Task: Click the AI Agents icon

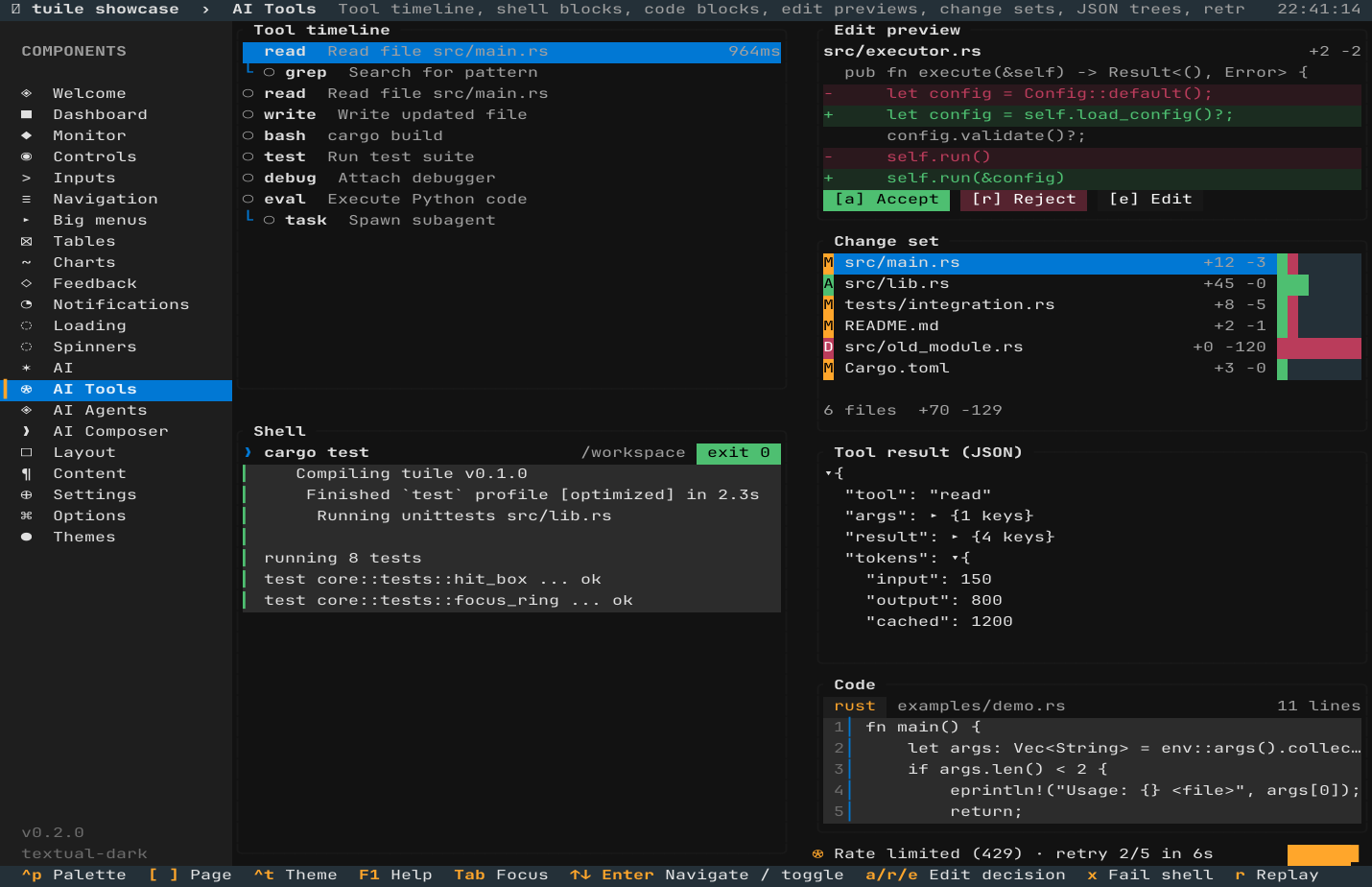Action: point(26,410)
